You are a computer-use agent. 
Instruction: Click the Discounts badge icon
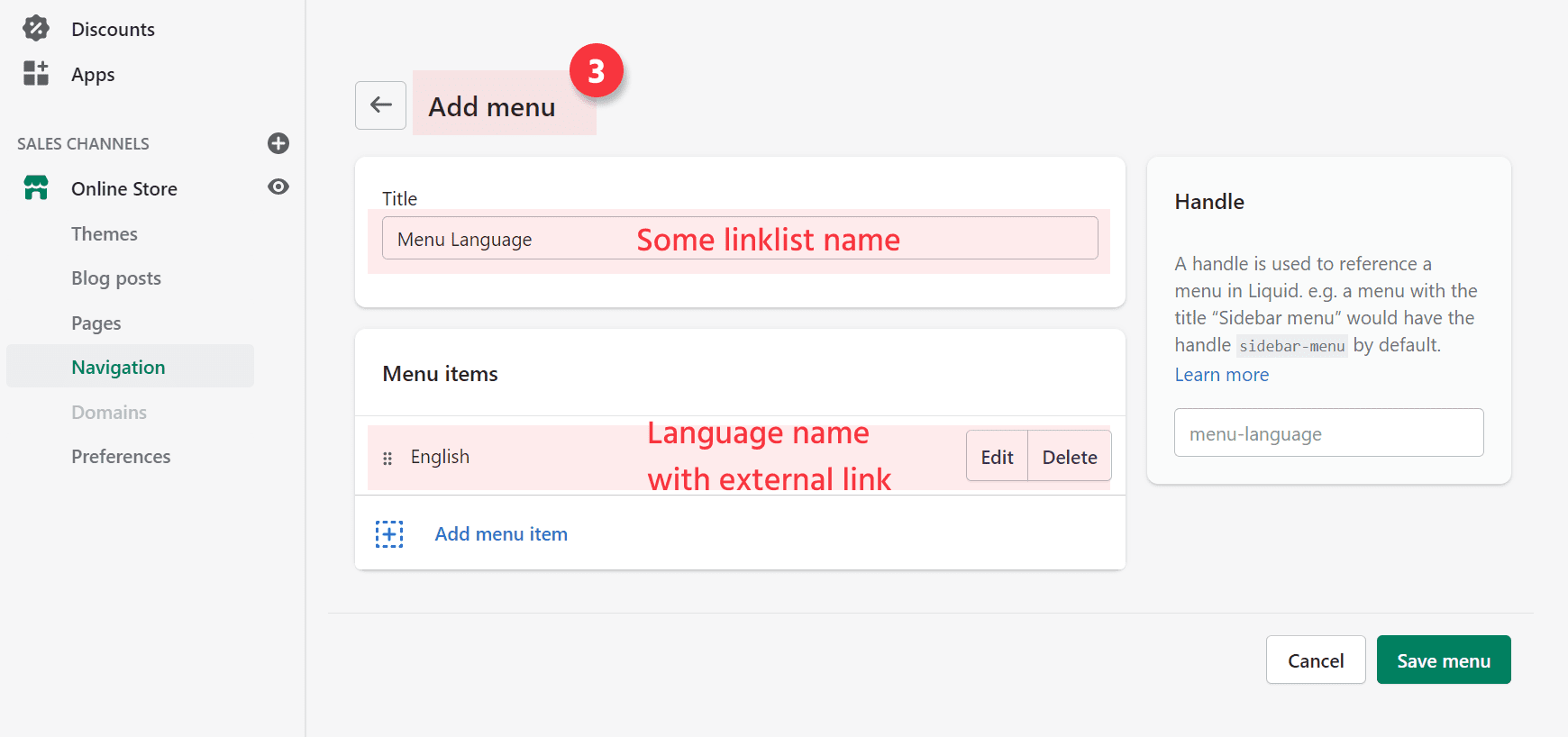point(36,29)
